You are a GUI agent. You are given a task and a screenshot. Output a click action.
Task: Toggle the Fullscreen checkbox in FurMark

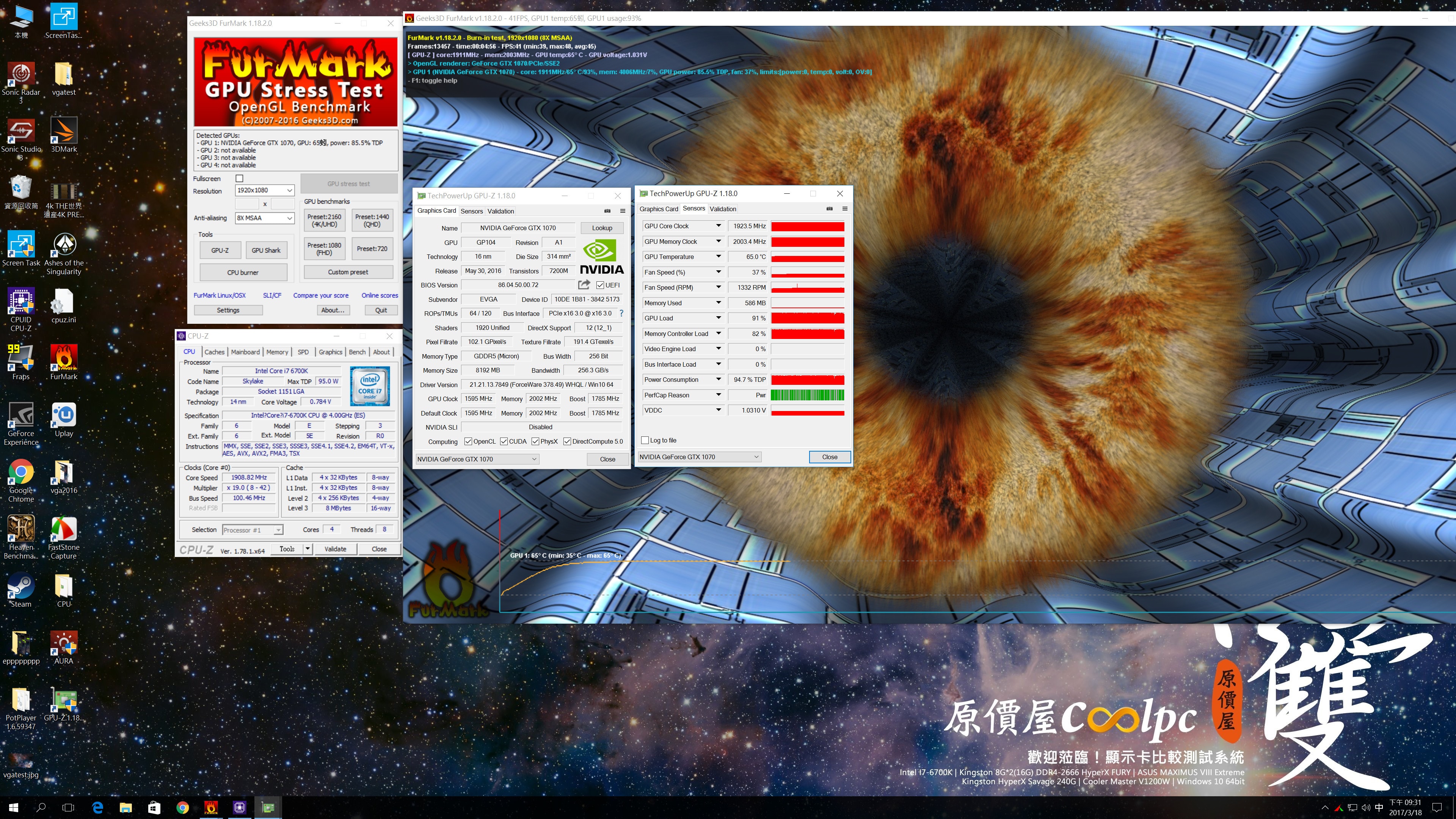[239, 179]
